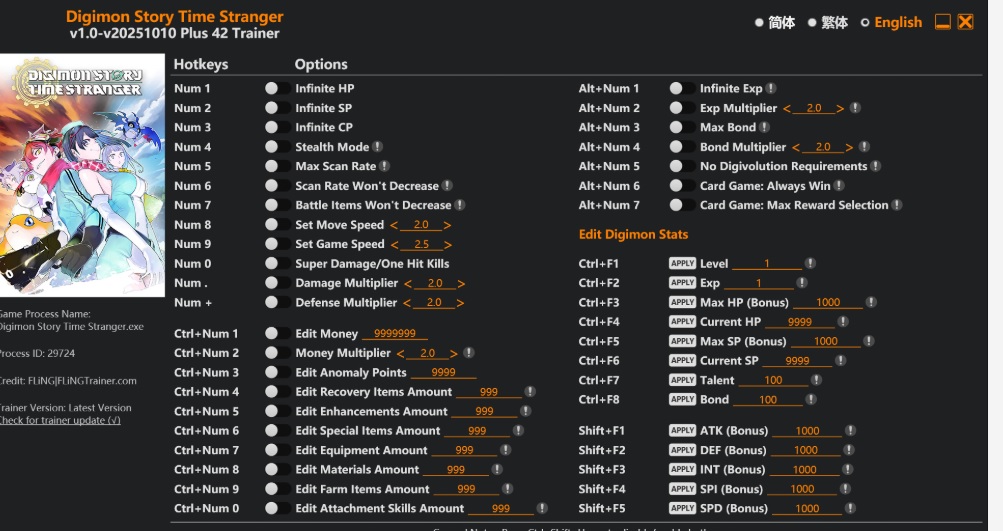This screenshot has height=531, width=1003.
Task: Click info icon for Edit Farm Items Amount
Action: coord(507,489)
